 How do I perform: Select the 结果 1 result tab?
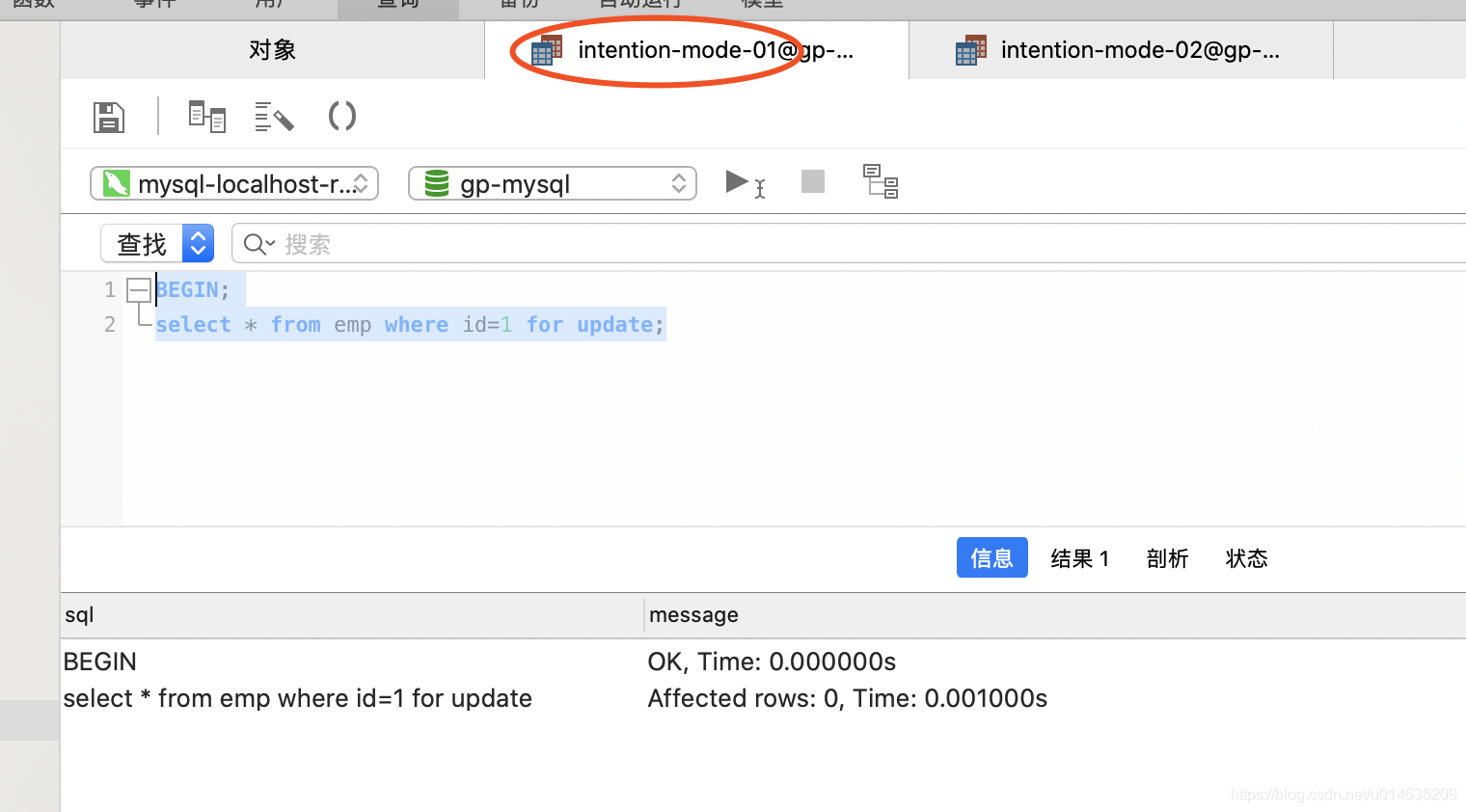point(1080,558)
